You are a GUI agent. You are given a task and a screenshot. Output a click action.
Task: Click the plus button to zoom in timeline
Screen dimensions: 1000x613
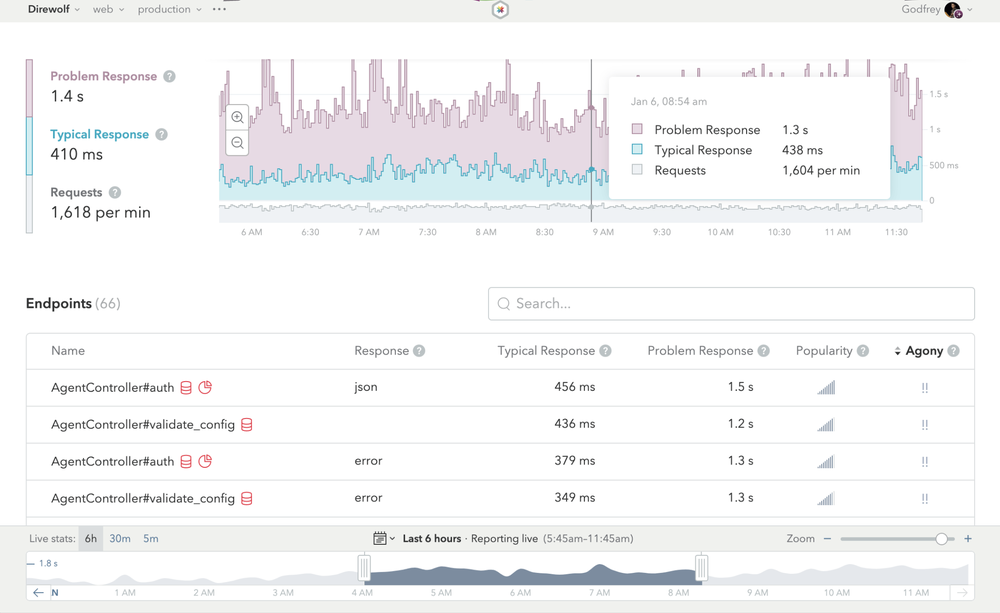(967, 538)
